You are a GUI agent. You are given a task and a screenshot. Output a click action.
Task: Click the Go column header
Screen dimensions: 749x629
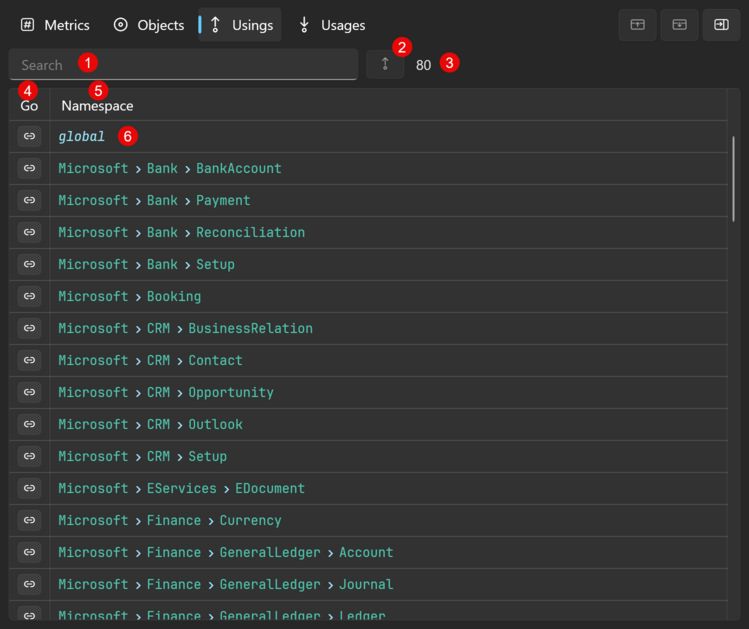[x=29, y=106]
